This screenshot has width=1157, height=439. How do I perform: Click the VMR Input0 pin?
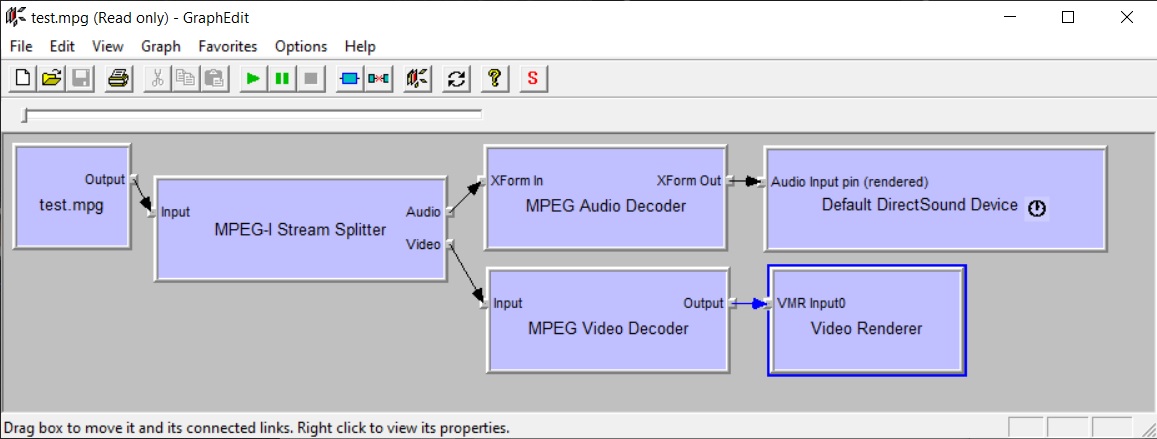768,303
